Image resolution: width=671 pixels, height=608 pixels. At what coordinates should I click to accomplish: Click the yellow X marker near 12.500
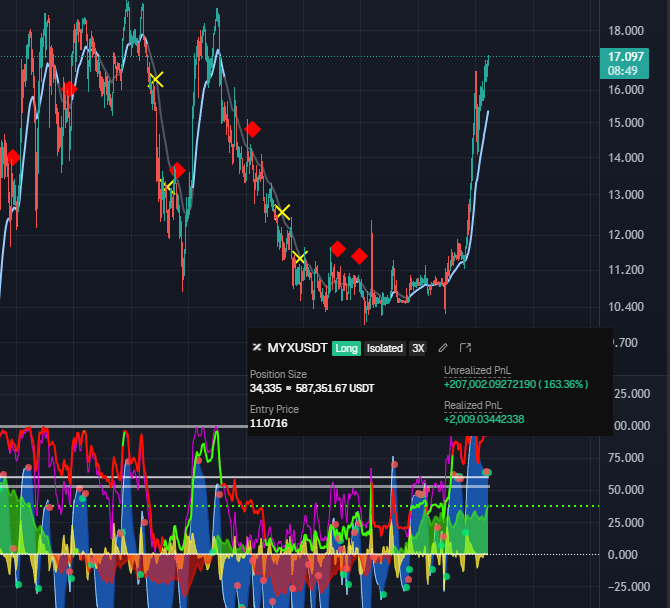pyautogui.click(x=282, y=212)
